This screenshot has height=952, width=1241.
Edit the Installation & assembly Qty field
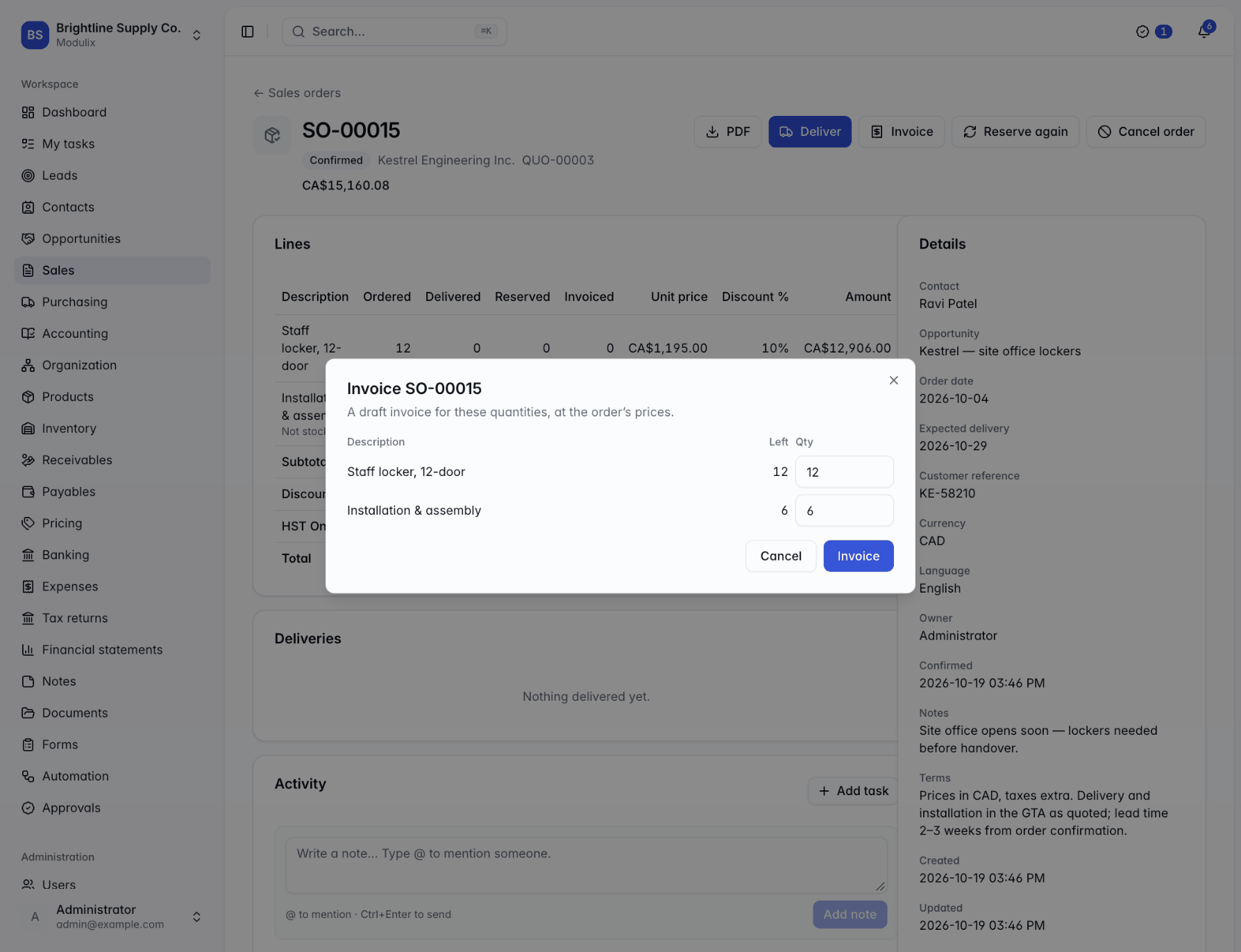tap(845, 511)
